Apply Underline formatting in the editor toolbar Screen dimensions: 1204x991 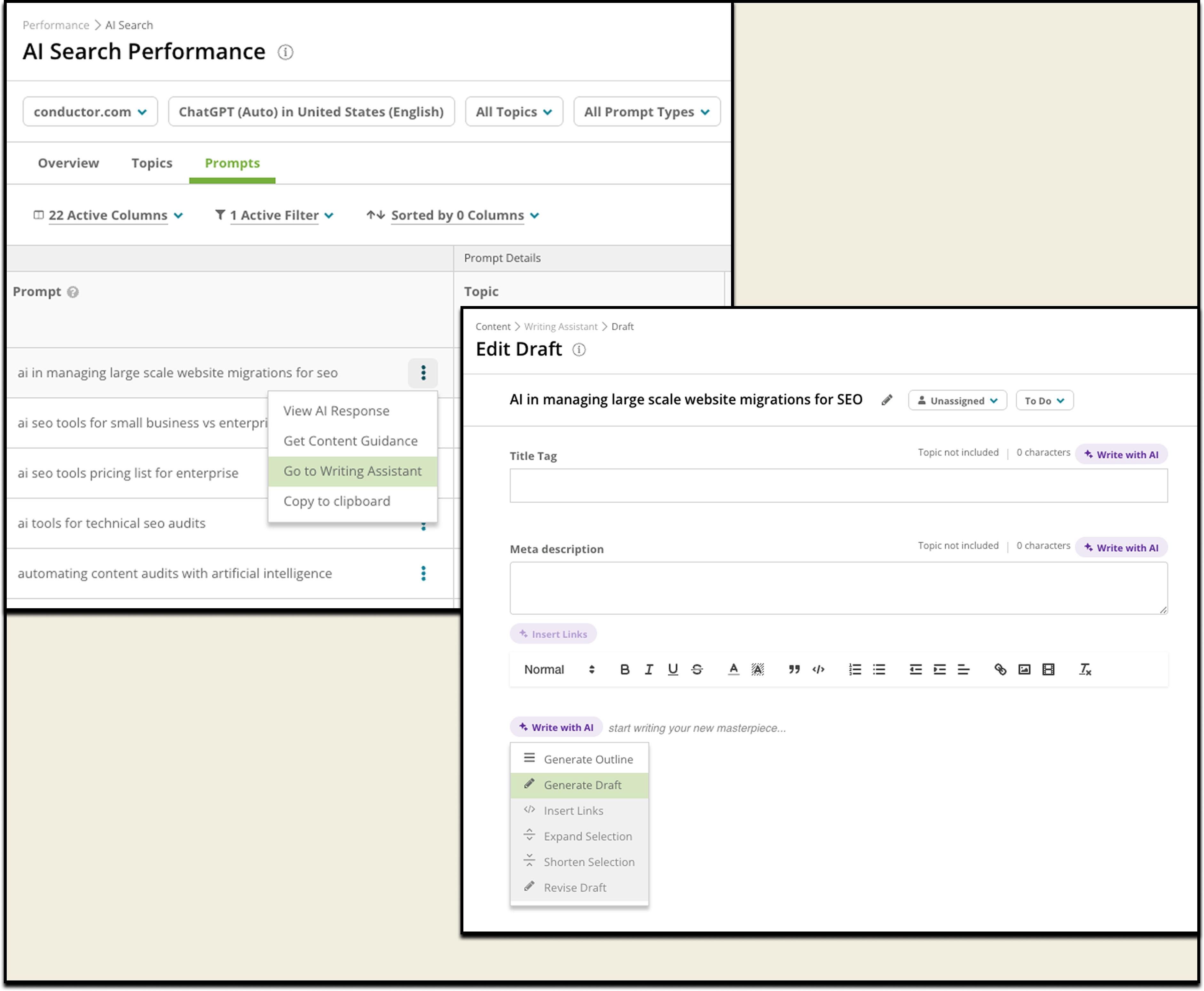coord(673,669)
